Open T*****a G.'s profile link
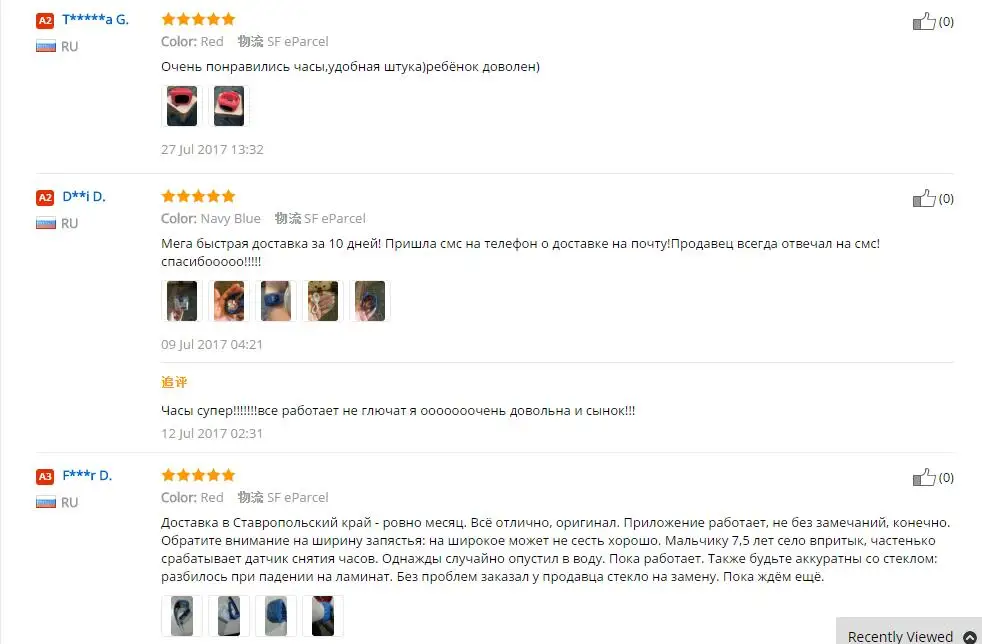The height and width of the screenshot is (644, 982). pyautogui.click(x=95, y=19)
